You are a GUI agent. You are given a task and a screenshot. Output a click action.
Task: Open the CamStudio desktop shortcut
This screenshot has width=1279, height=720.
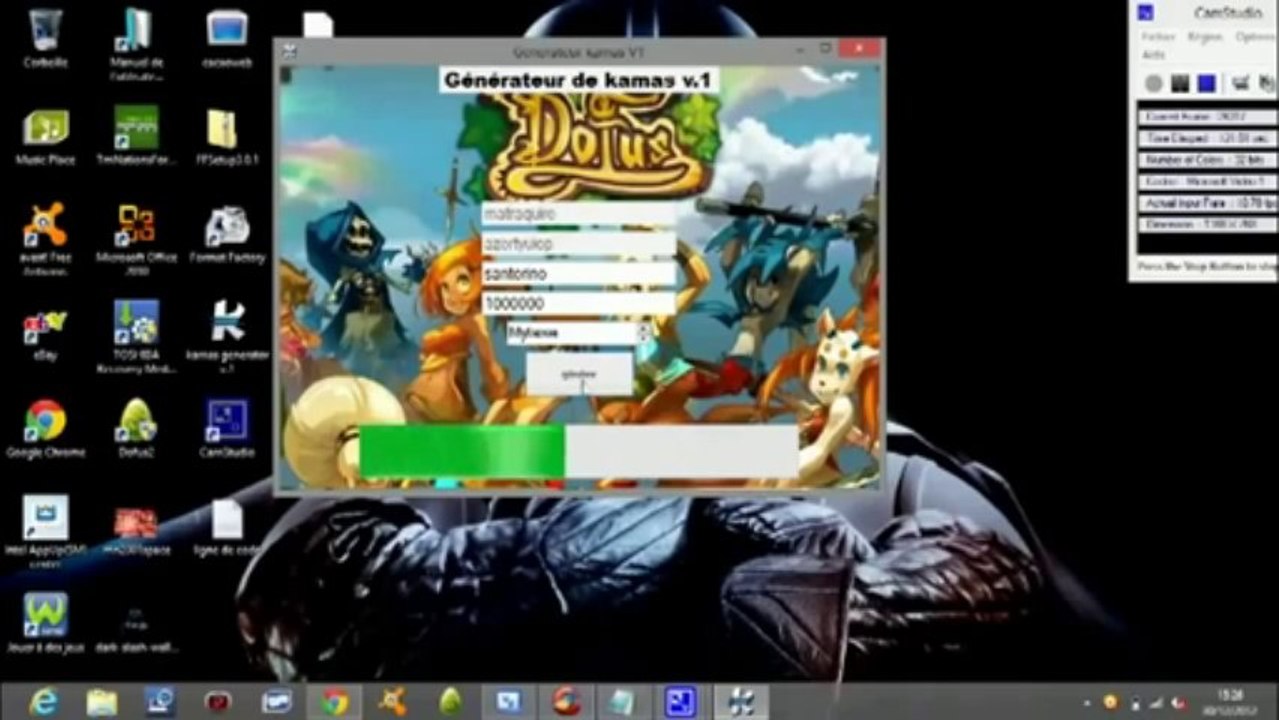click(x=227, y=430)
